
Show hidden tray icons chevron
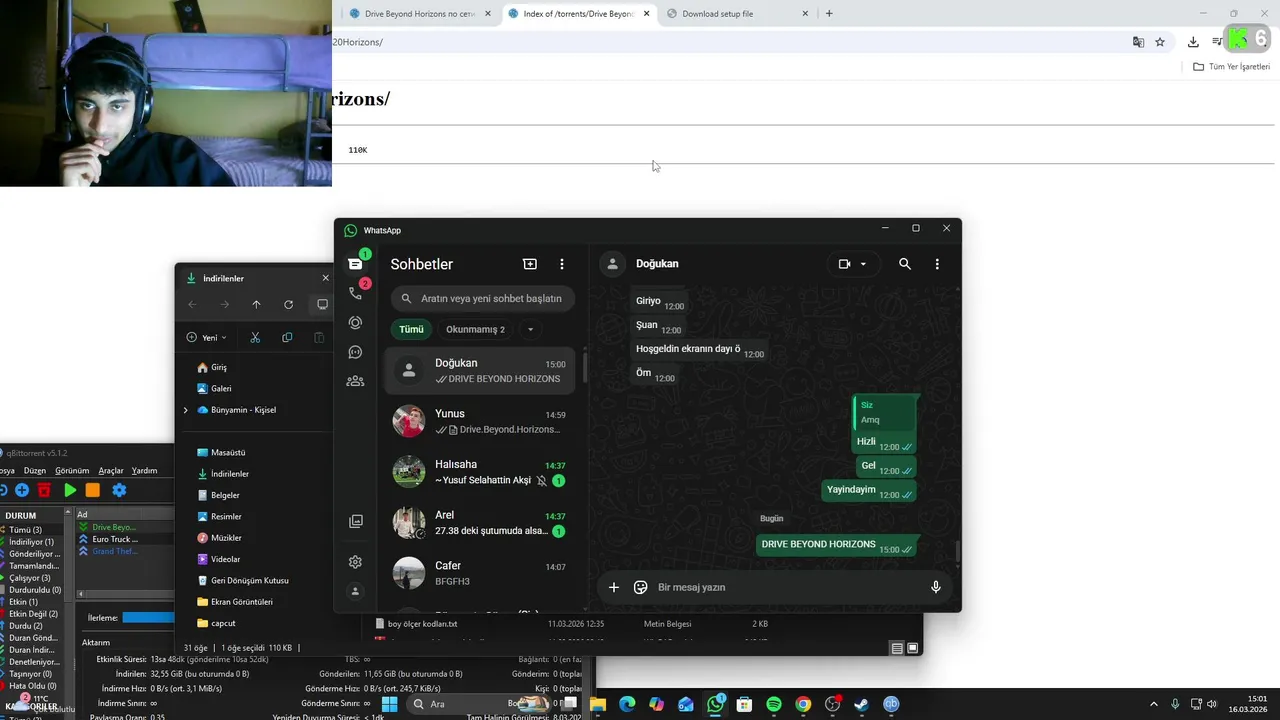click(x=1152, y=704)
